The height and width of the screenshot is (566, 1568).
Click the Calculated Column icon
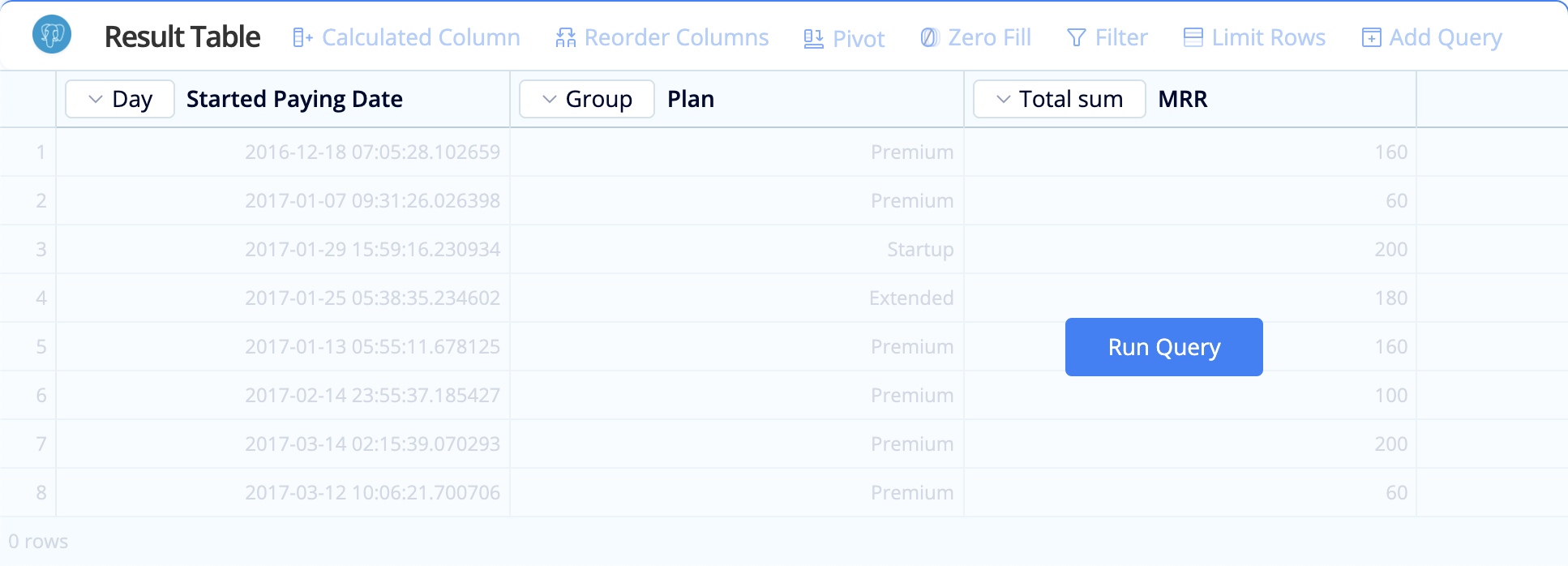click(x=302, y=36)
